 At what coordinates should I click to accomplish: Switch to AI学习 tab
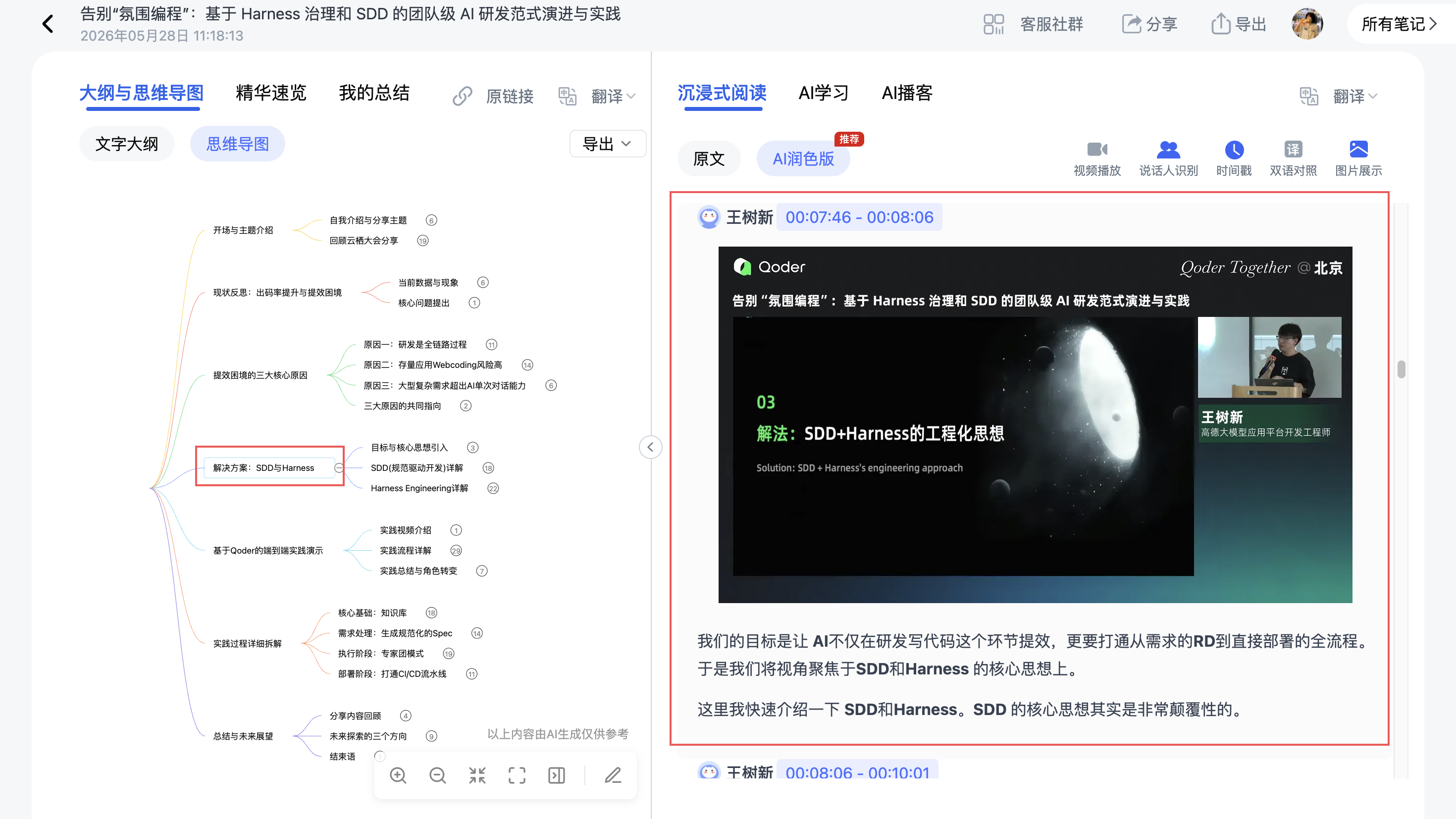pos(824,93)
